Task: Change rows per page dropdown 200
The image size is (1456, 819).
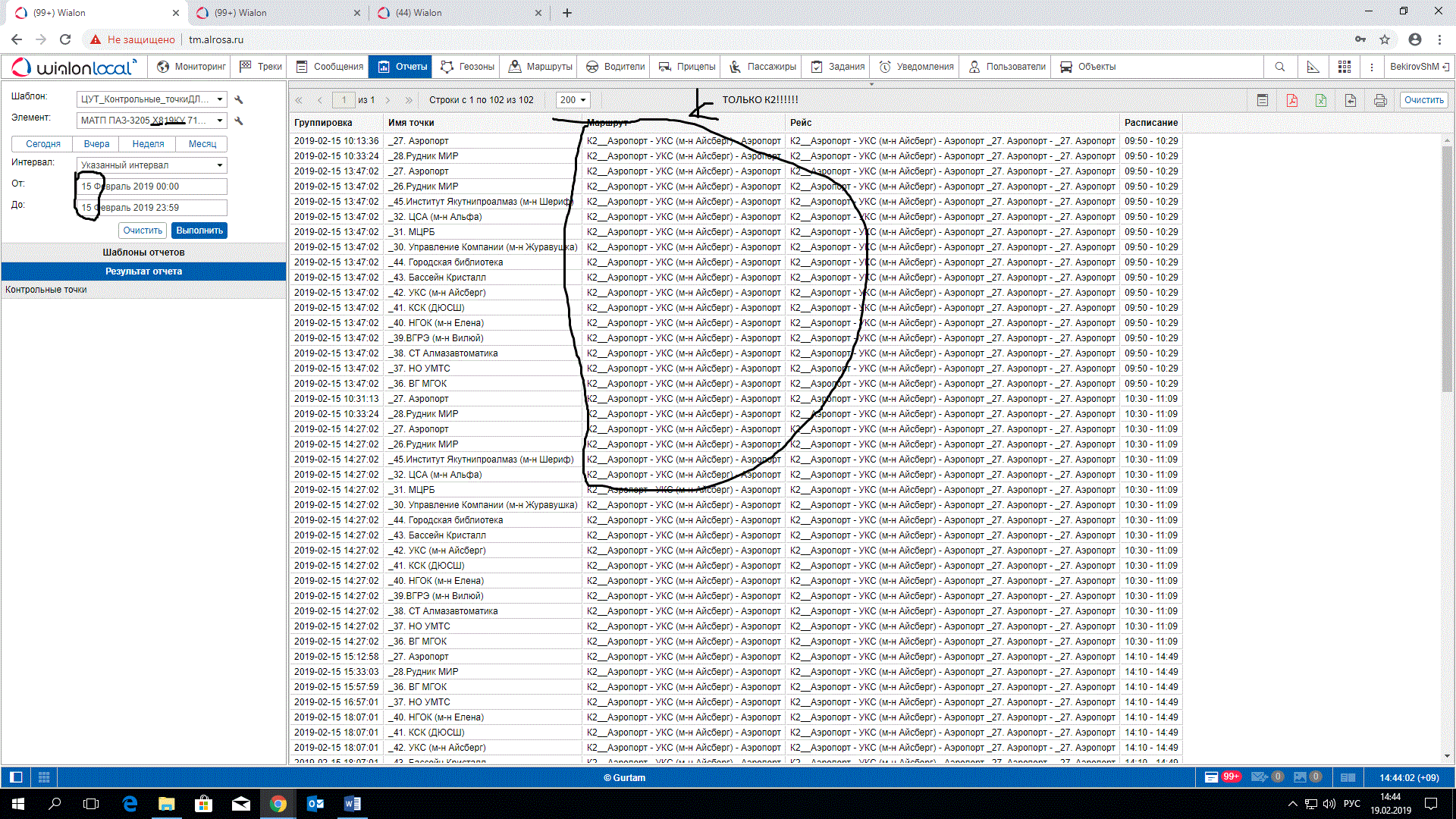Action: click(573, 100)
